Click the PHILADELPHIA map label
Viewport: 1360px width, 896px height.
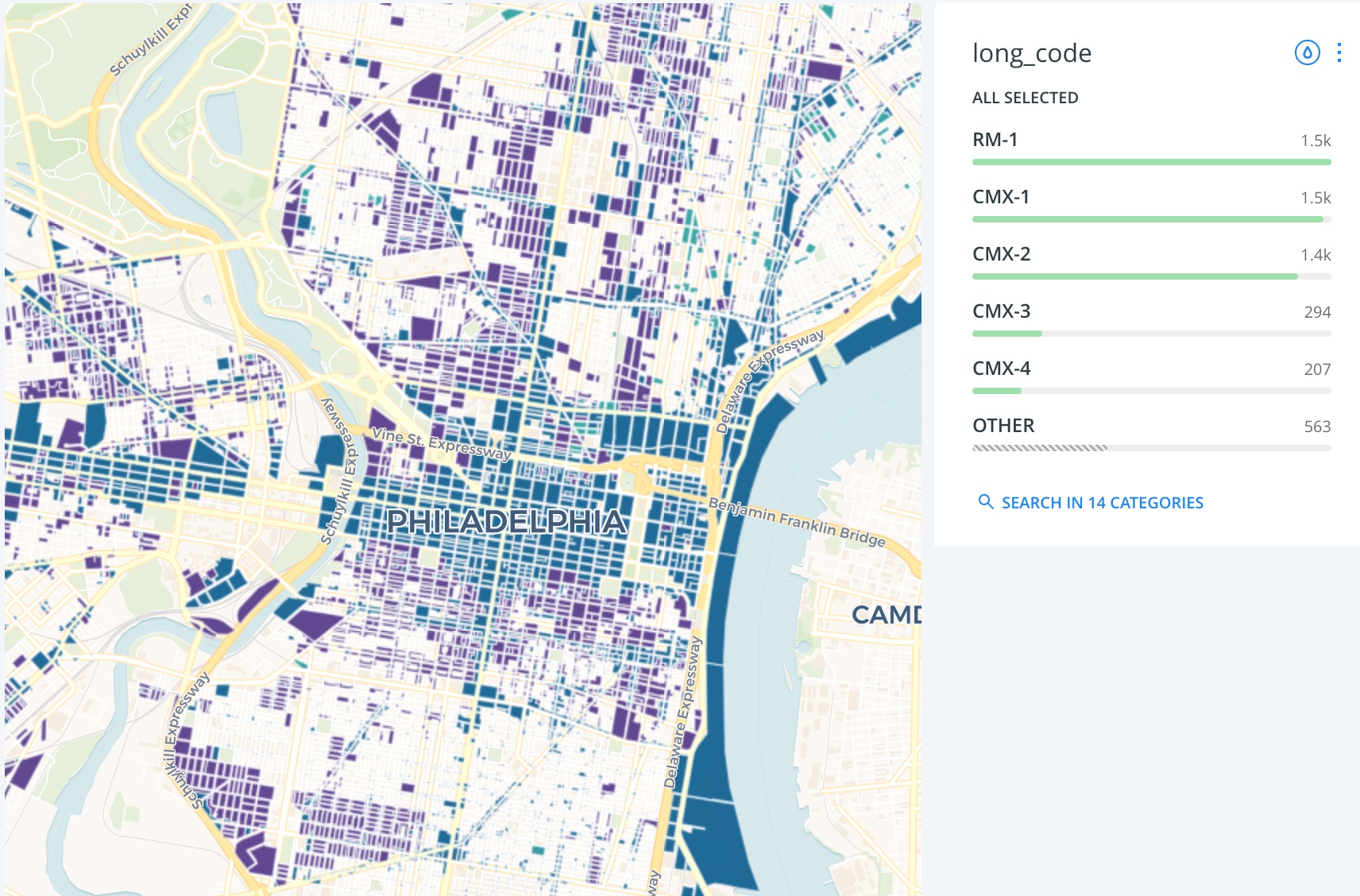(506, 522)
